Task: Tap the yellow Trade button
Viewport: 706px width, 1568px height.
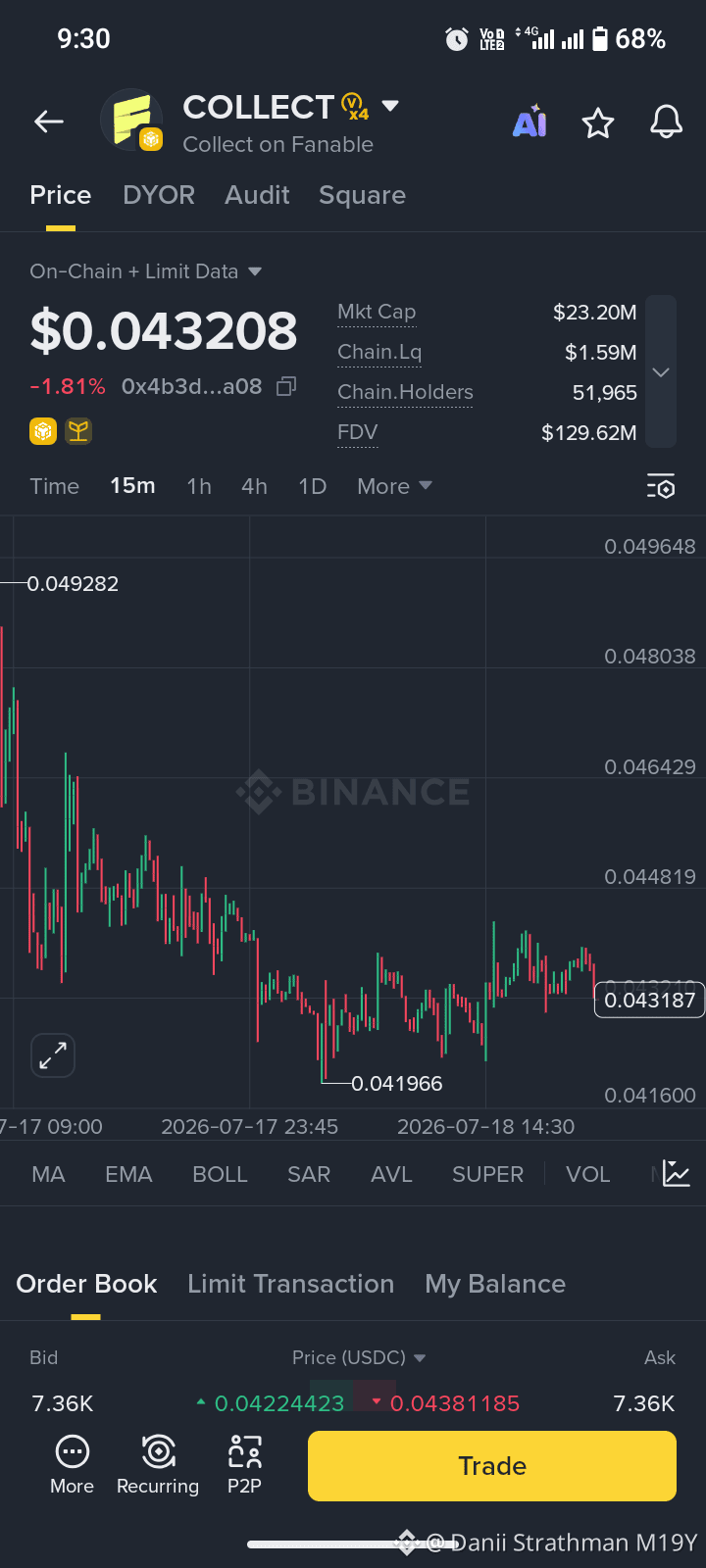Action: pyautogui.click(x=492, y=1466)
